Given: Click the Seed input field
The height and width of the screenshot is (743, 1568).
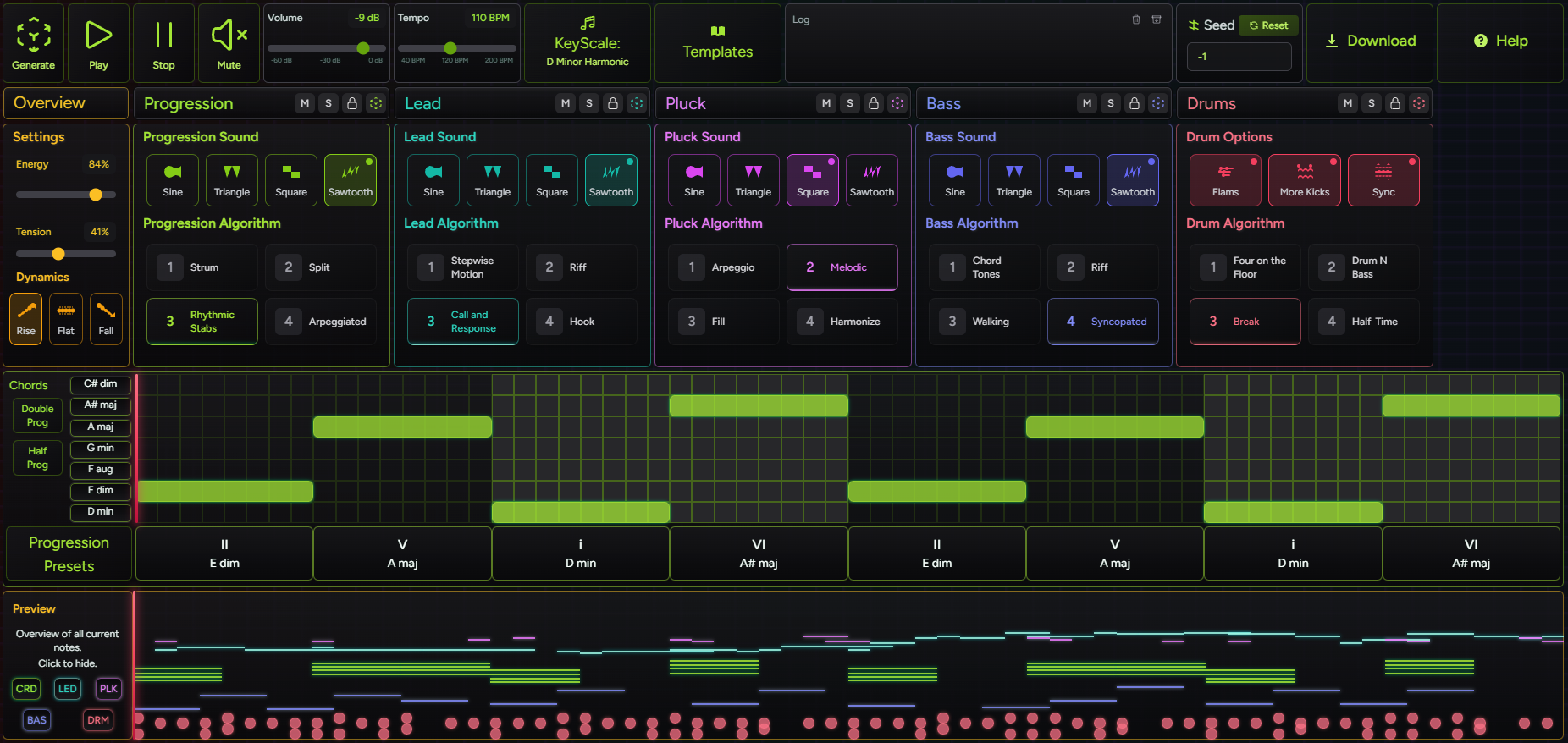Looking at the screenshot, I should coord(1239,57).
